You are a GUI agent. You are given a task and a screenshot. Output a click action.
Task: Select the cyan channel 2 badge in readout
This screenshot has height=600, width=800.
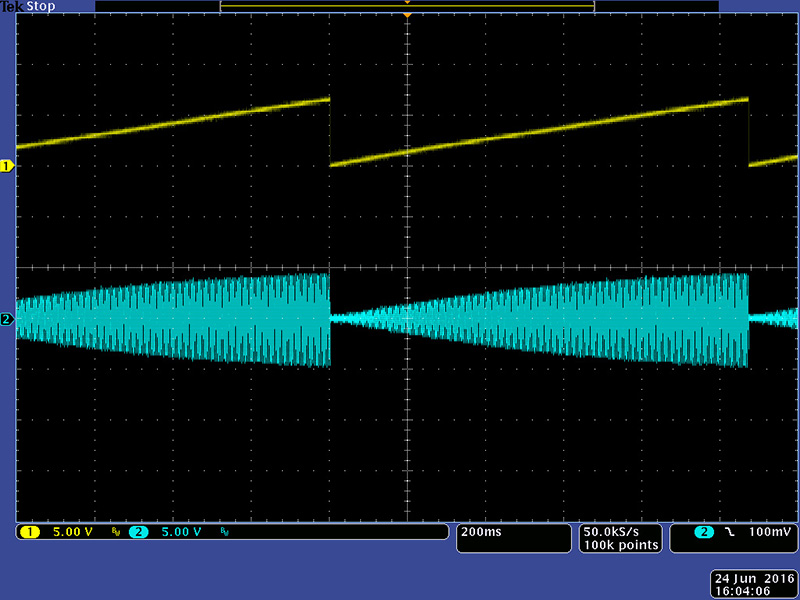click(138, 532)
